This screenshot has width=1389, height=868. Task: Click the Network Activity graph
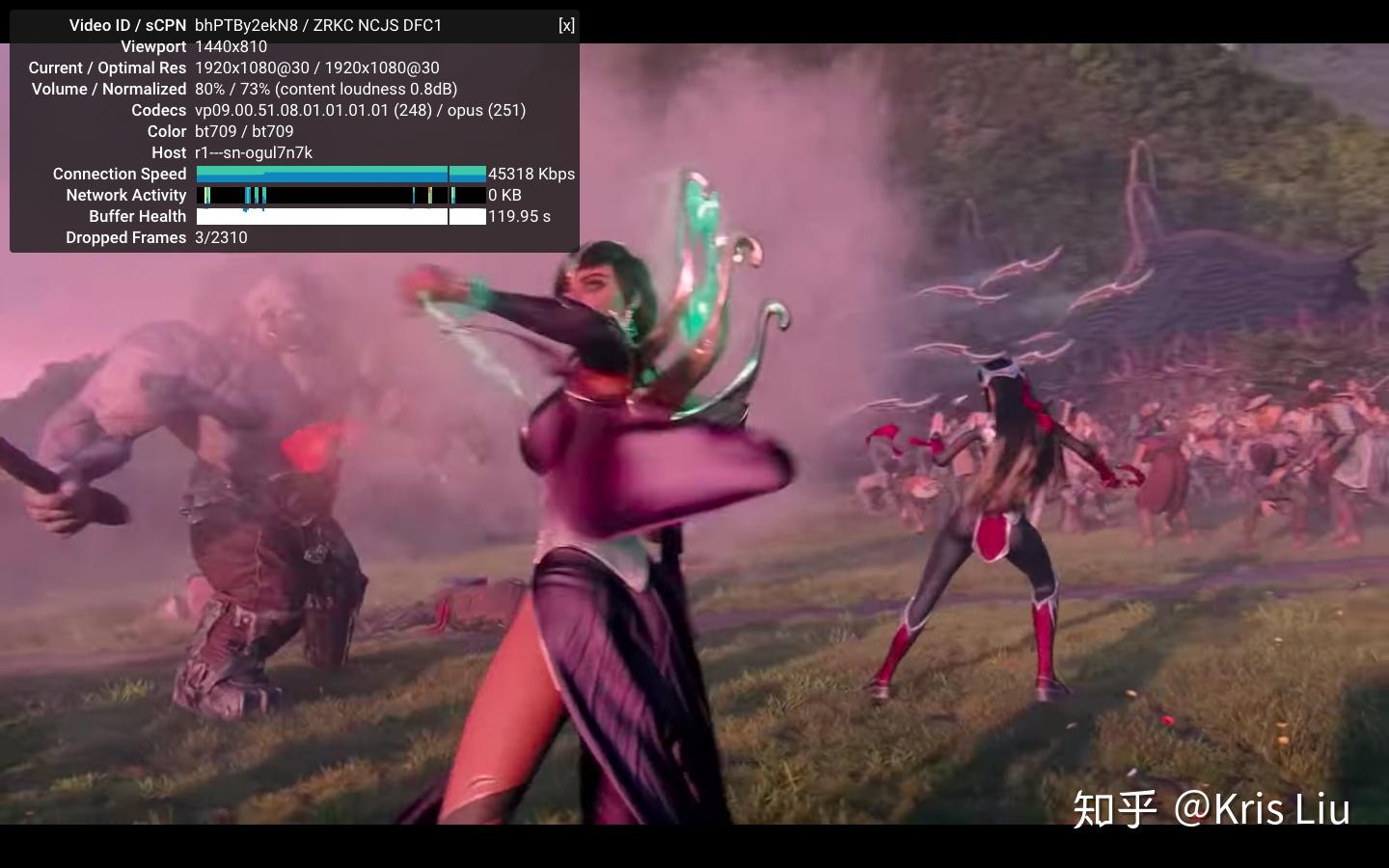pyautogui.click(x=341, y=195)
